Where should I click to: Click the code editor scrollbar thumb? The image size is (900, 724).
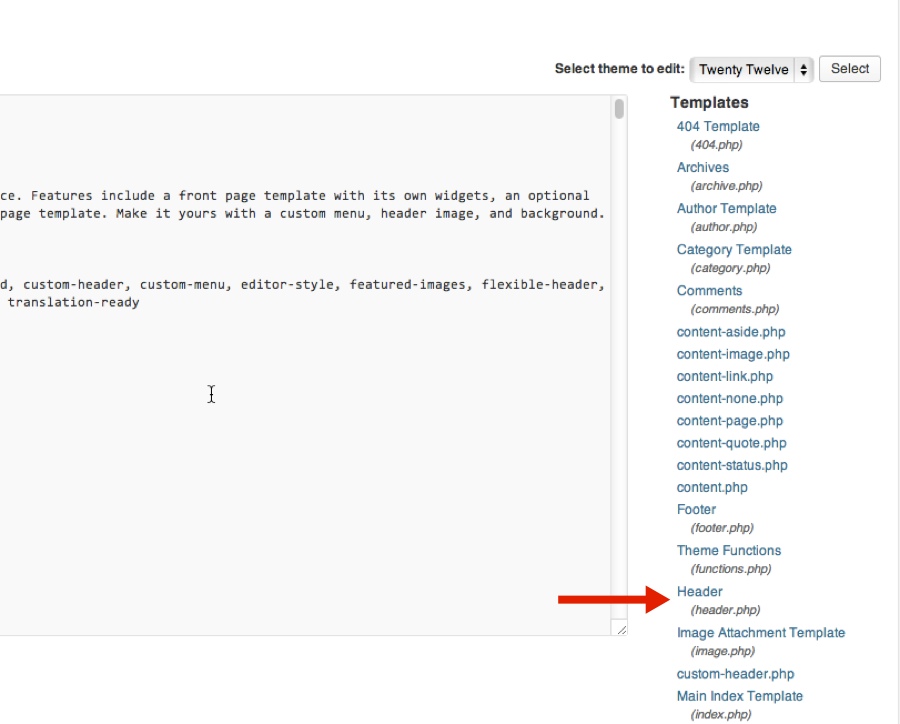click(619, 109)
